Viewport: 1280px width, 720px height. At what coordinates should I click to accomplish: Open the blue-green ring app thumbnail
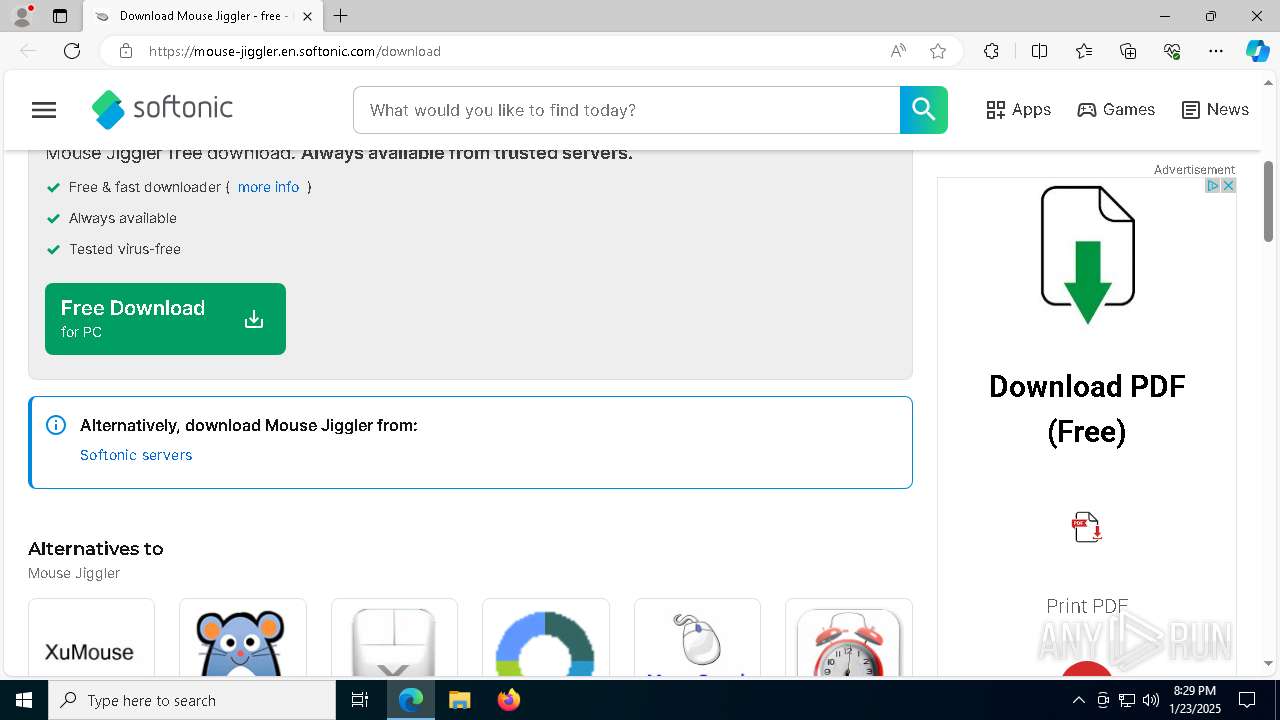pyautogui.click(x=545, y=638)
